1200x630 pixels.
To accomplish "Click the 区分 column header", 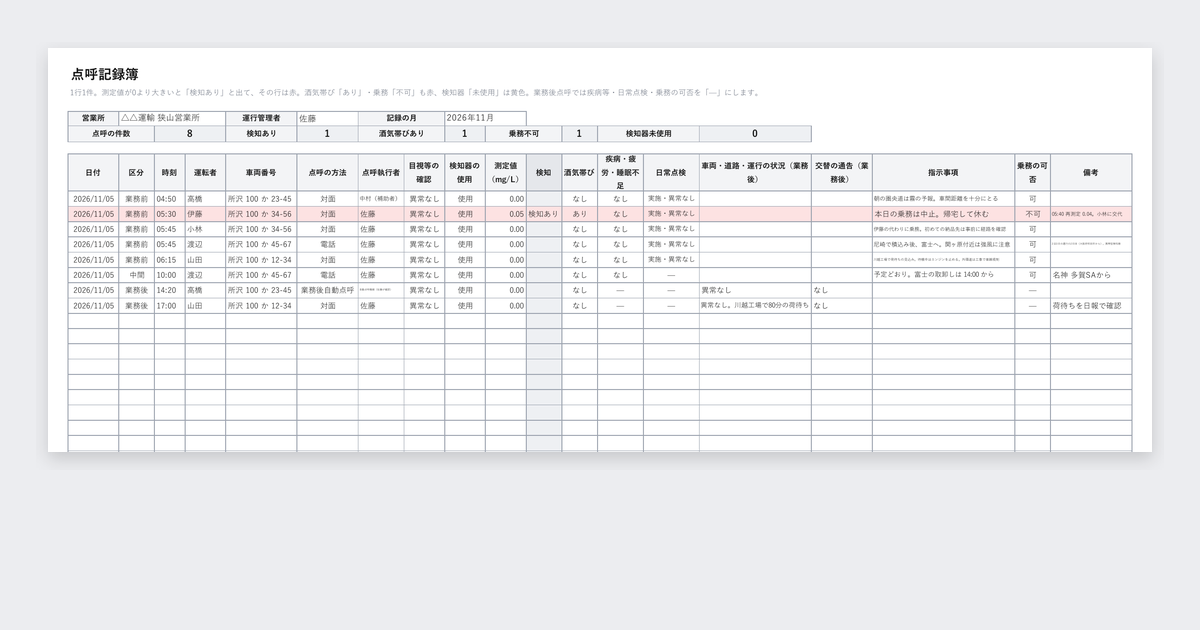I will pyautogui.click(x=136, y=172).
